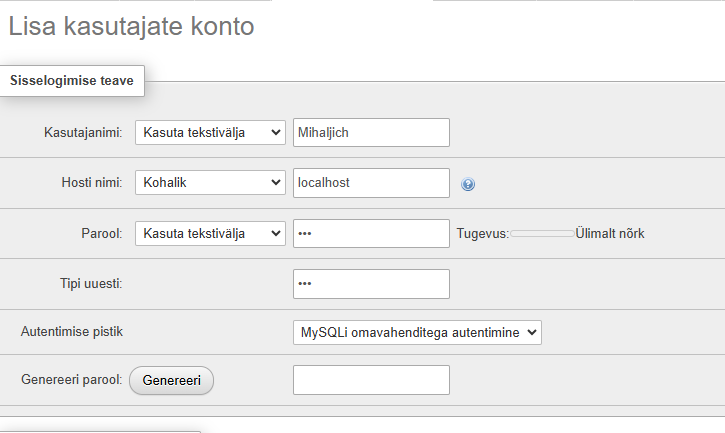Click the 'Parool:' label
The width and height of the screenshot is (725, 433).
102,233
